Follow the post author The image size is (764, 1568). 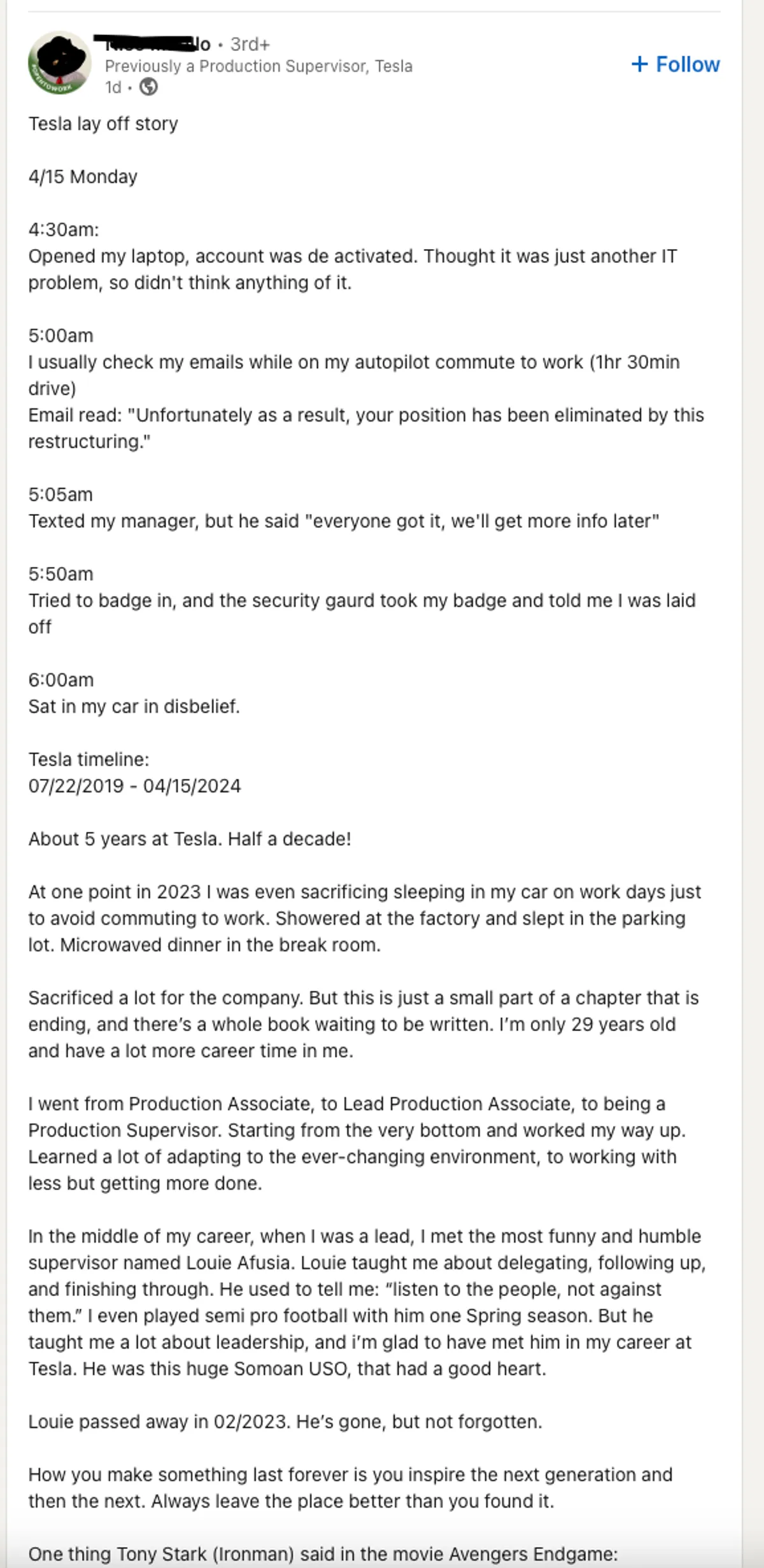(x=676, y=64)
